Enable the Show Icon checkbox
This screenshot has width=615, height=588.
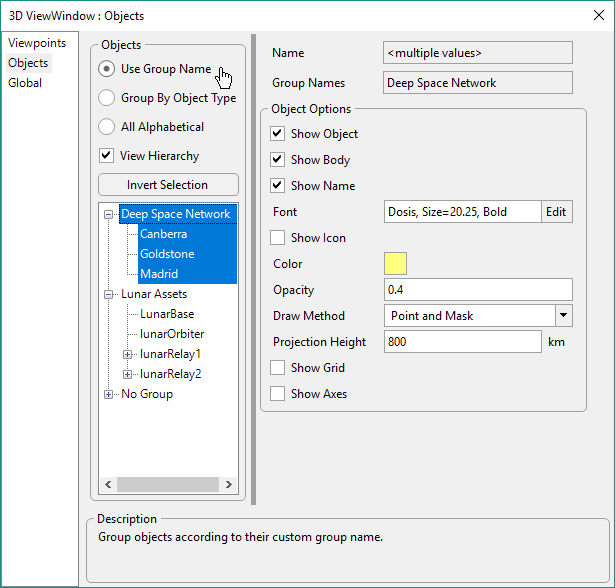pyautogui.click(x=277, y=238)
